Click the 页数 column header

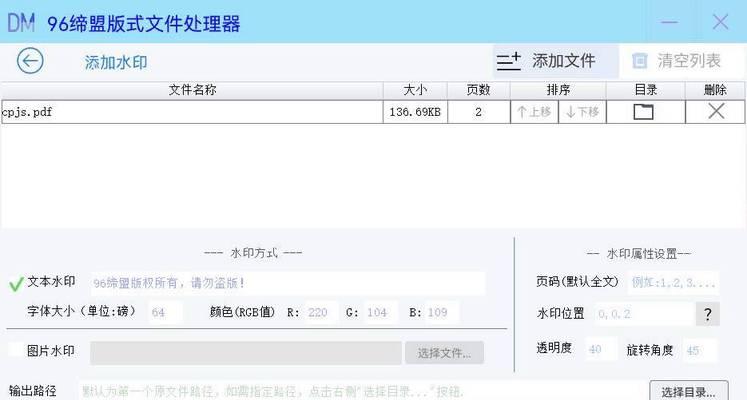(478, 90)
